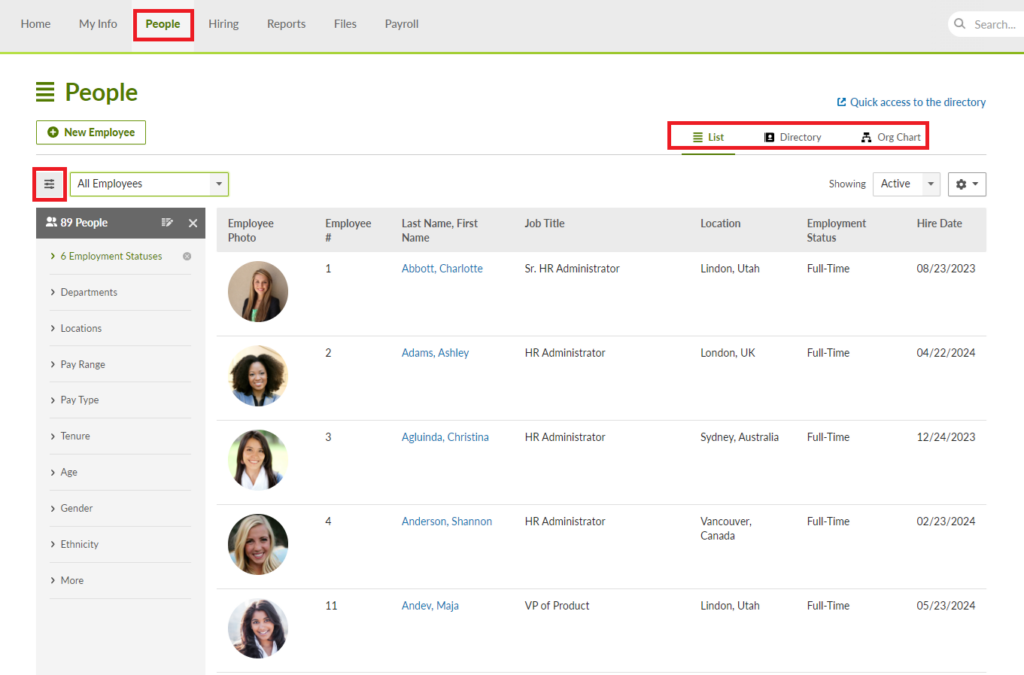Click the search magnifier icon
Image resolution: width=1024 pixels, height=675 pixels.
pos(959,23)
